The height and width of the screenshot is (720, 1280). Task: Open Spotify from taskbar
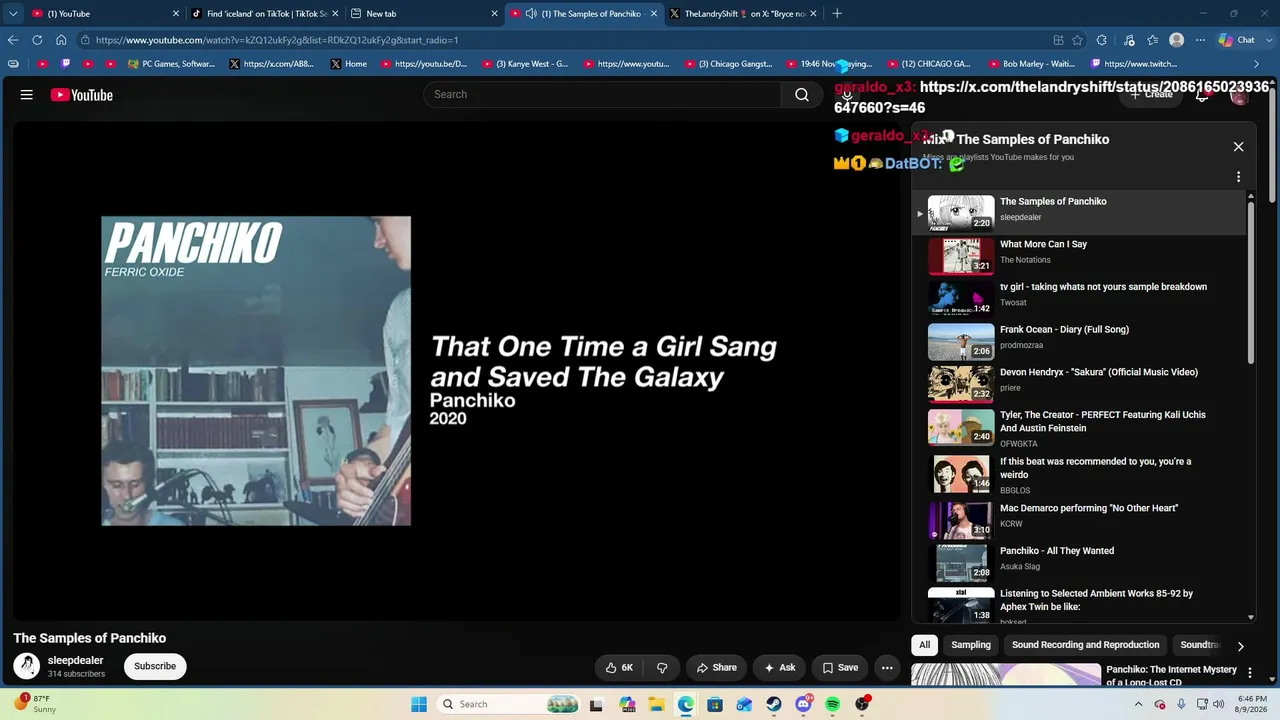coord(833,704)
